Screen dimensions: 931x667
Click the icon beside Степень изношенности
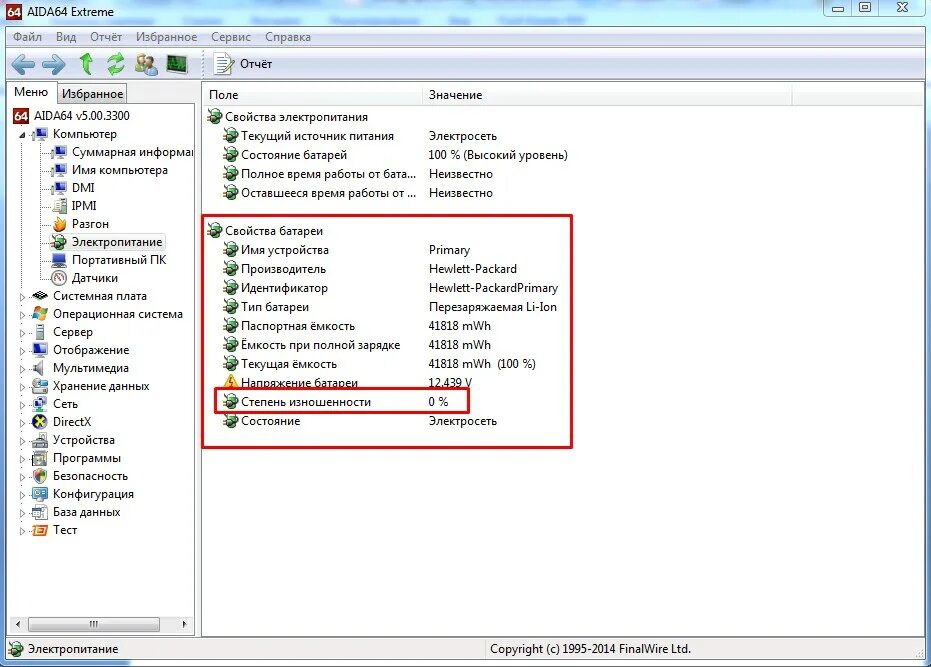[230, 402]
